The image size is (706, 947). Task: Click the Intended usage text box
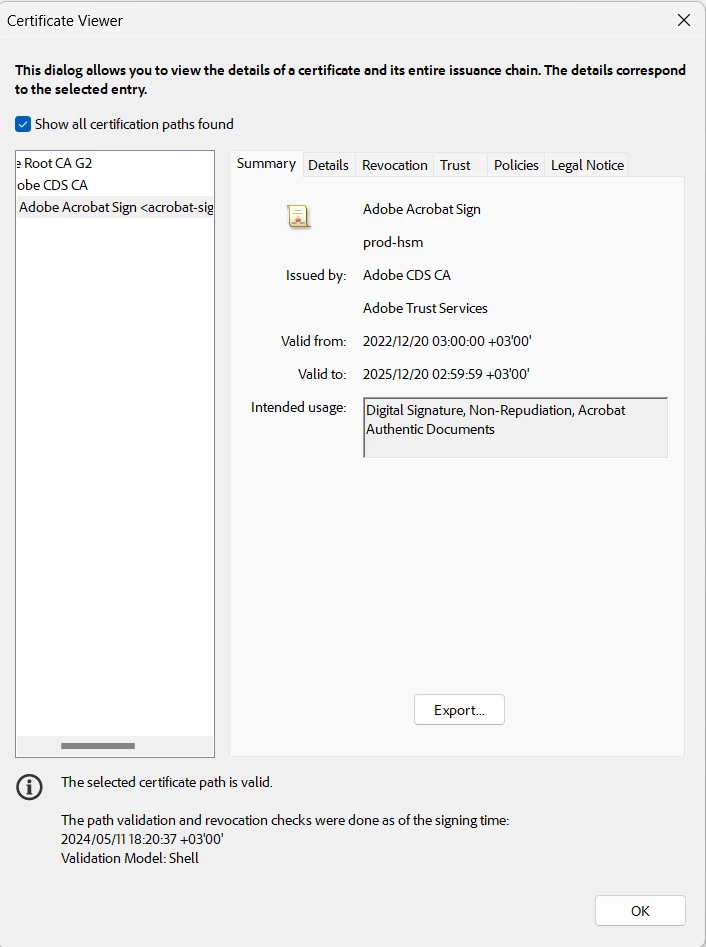515,427
